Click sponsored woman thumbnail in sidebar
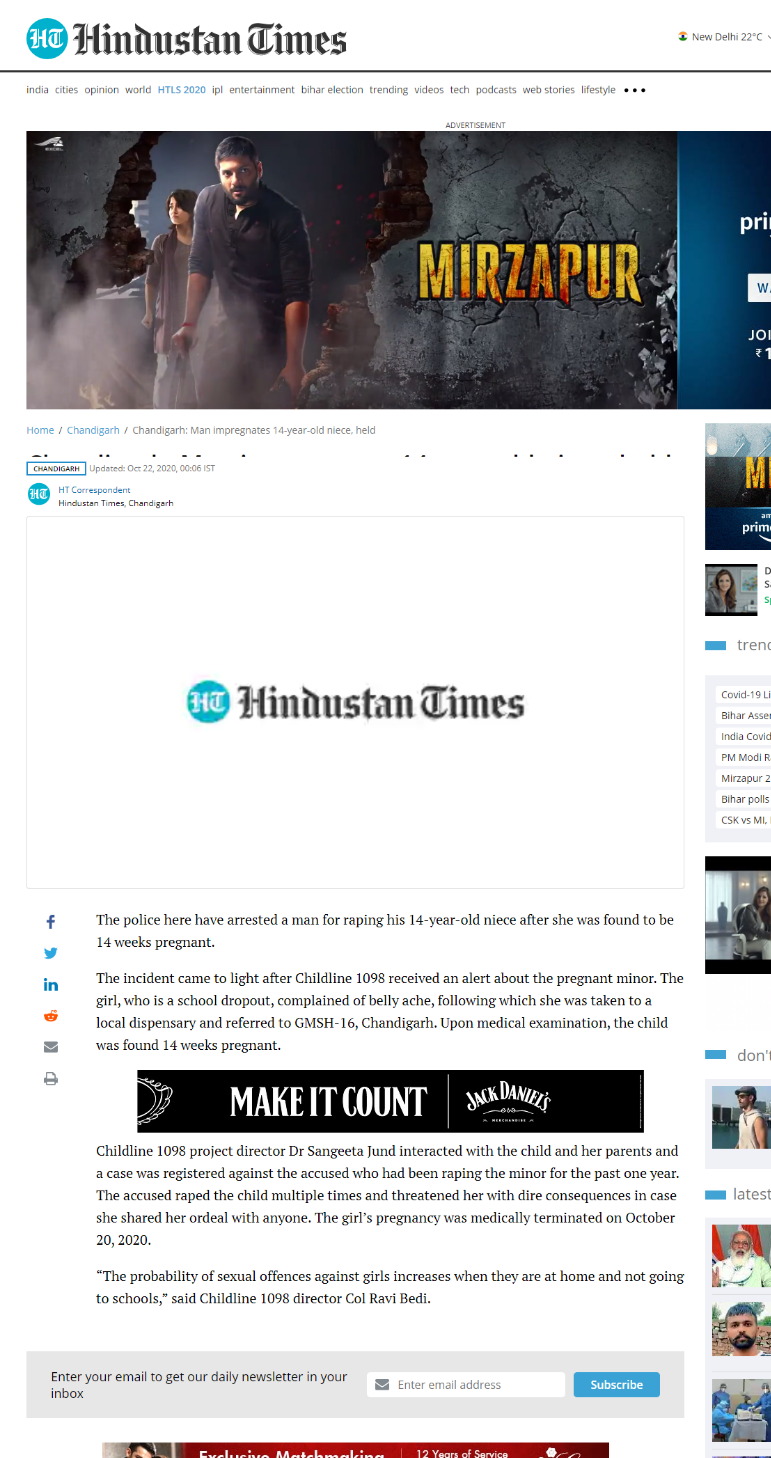 coord(731,590)
